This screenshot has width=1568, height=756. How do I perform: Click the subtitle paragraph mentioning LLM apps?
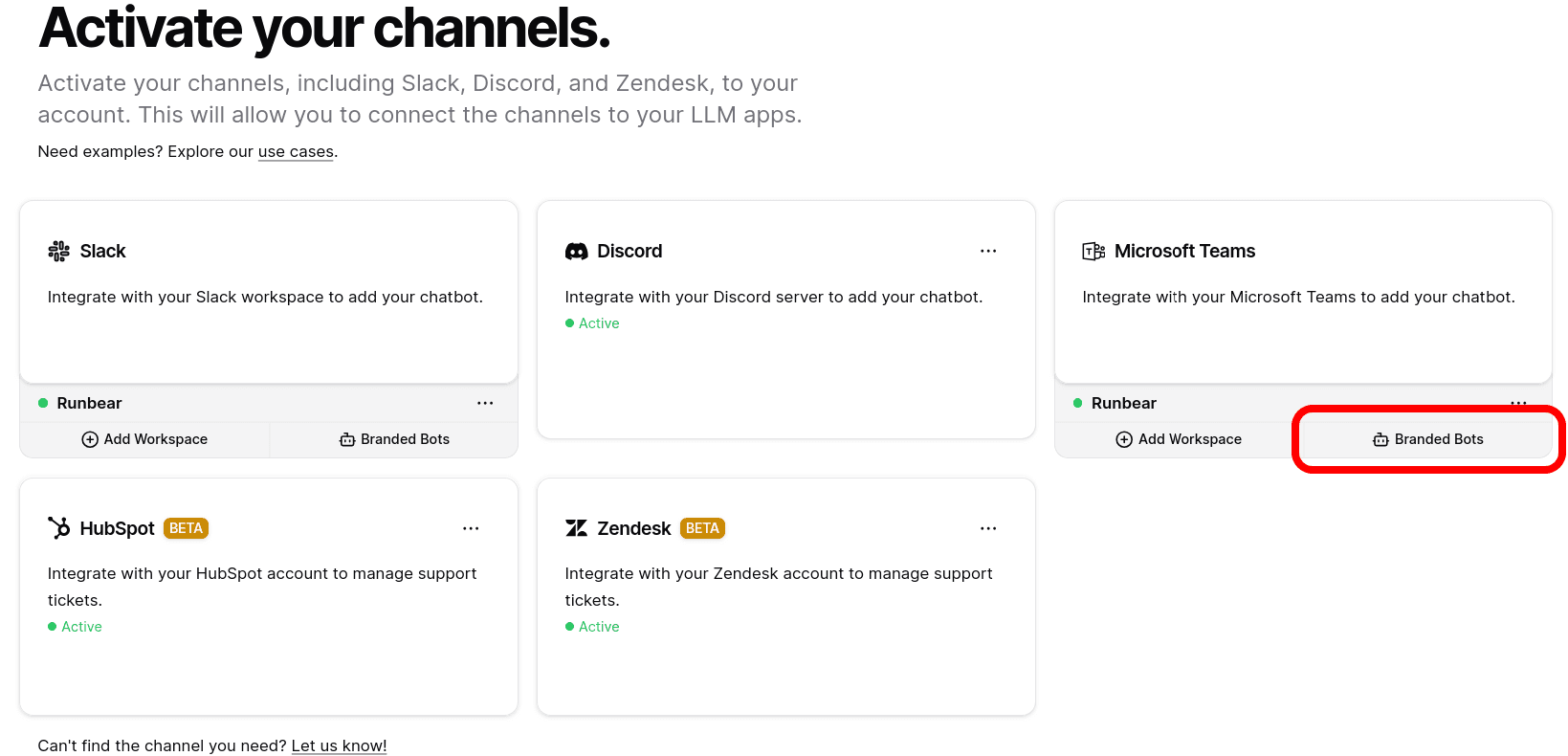420,99
